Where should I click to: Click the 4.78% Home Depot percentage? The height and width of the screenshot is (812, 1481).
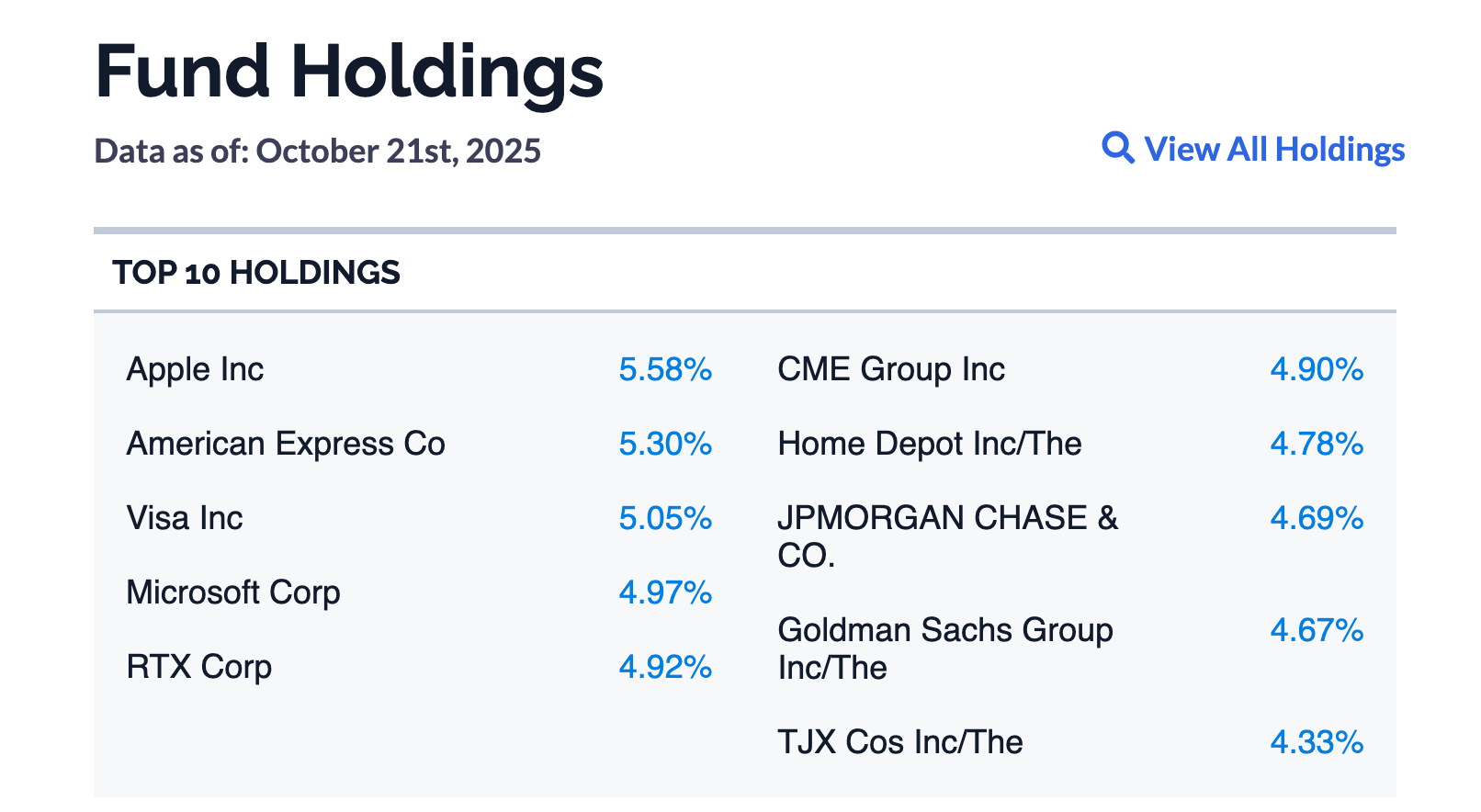point(1317,444)
